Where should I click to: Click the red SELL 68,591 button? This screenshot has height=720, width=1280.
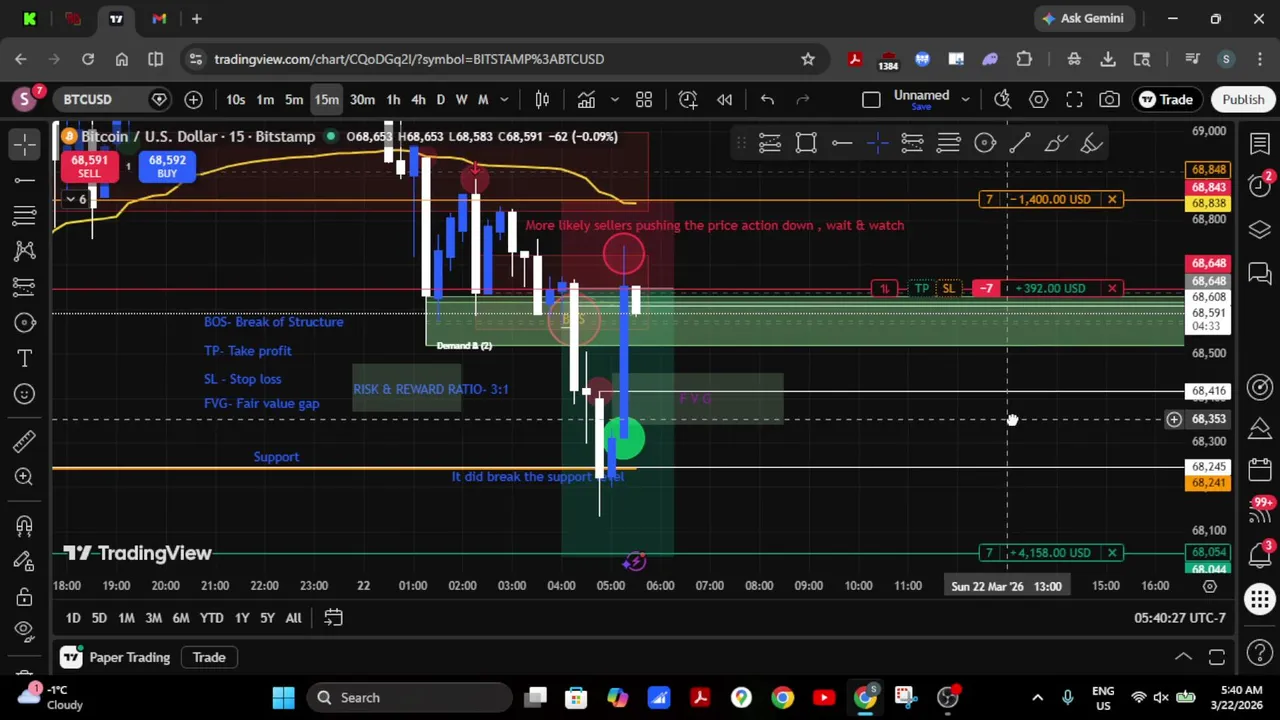(x=89, y=167)
